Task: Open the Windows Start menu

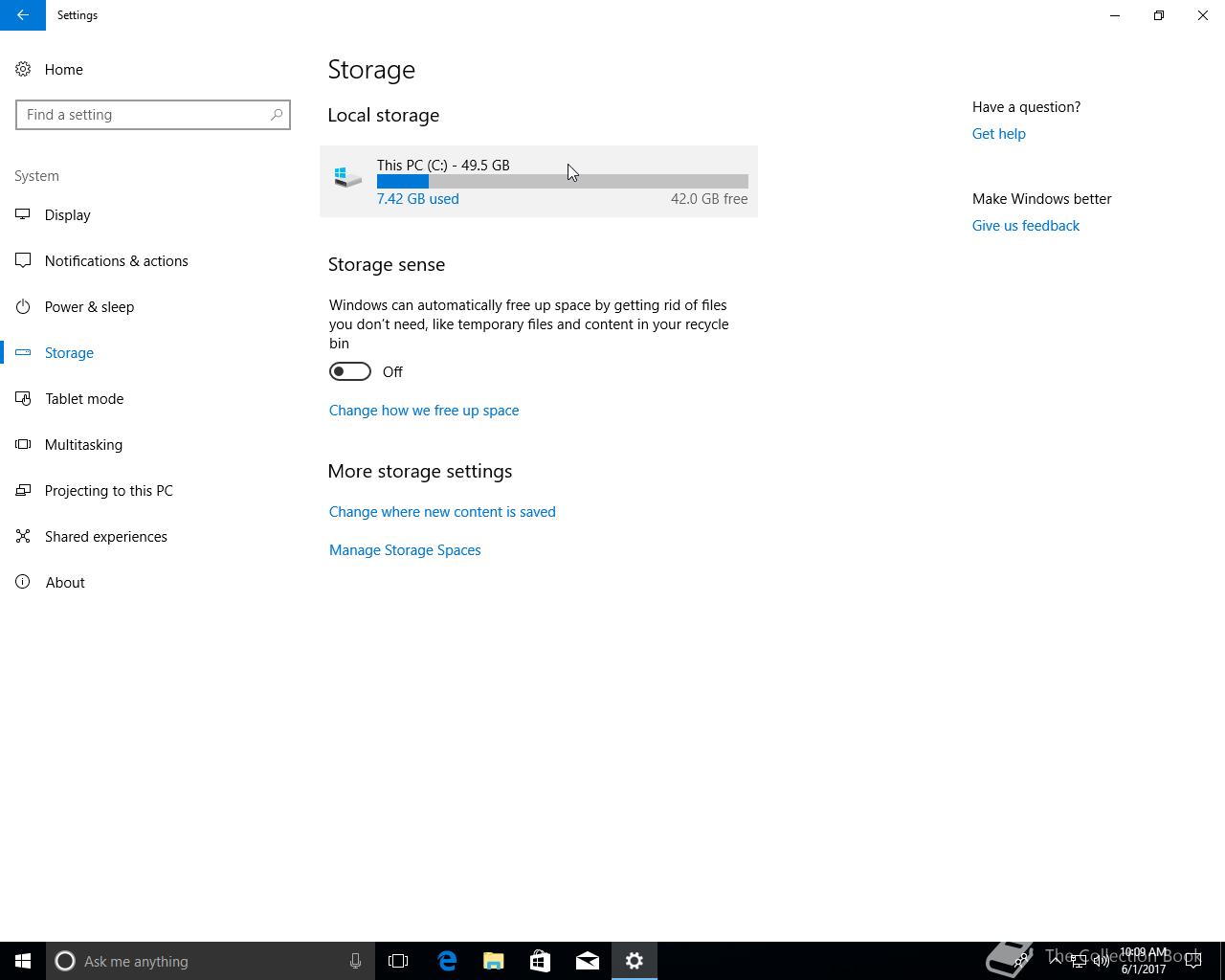Action: click(23, 961)
